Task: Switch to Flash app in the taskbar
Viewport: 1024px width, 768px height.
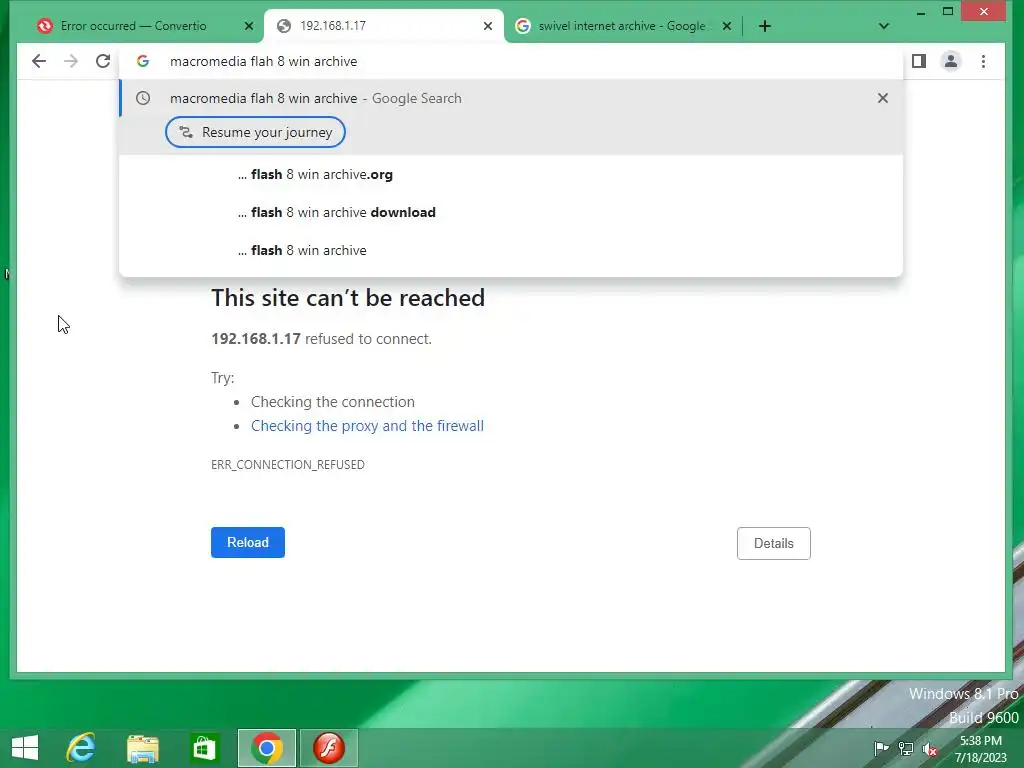Action: pyautogui.click(x=328, y=748)
